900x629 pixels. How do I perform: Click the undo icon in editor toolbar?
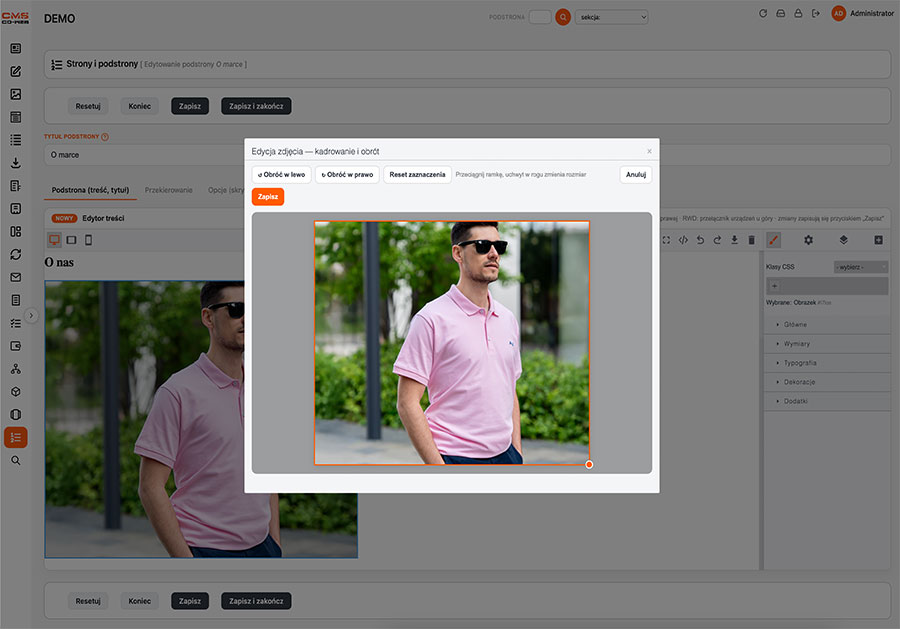700,240
